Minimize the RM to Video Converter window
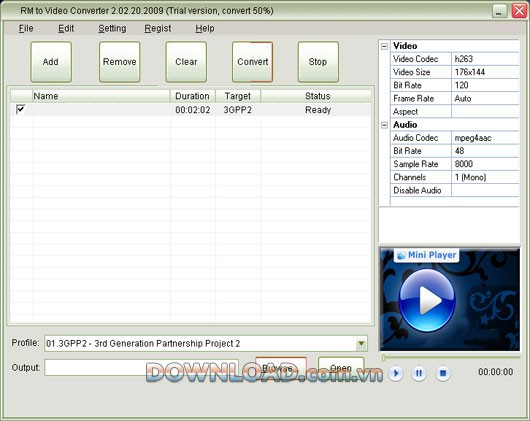This screenshot has width=530, height=421. (499, 11)
